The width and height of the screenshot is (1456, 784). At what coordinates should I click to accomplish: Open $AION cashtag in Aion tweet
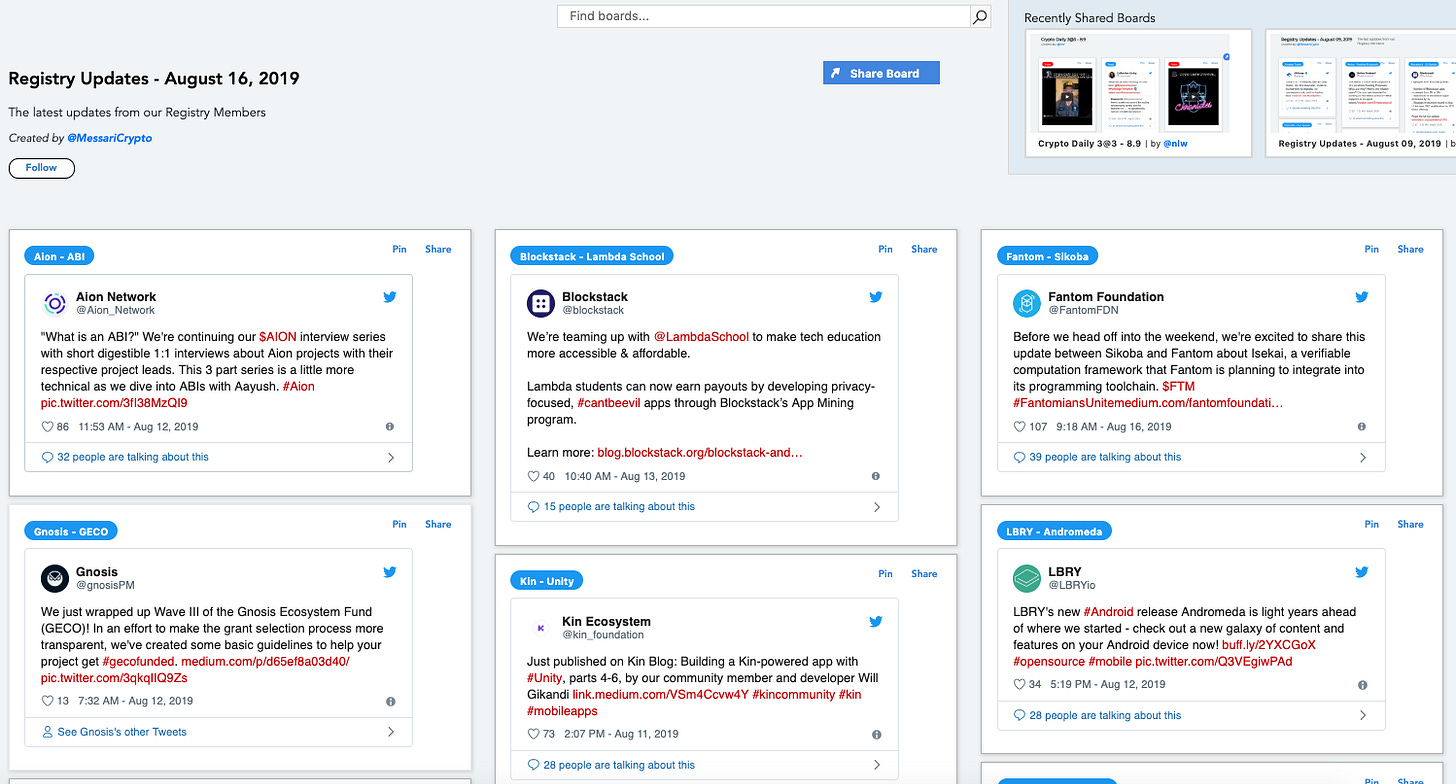tap(278, 337)
